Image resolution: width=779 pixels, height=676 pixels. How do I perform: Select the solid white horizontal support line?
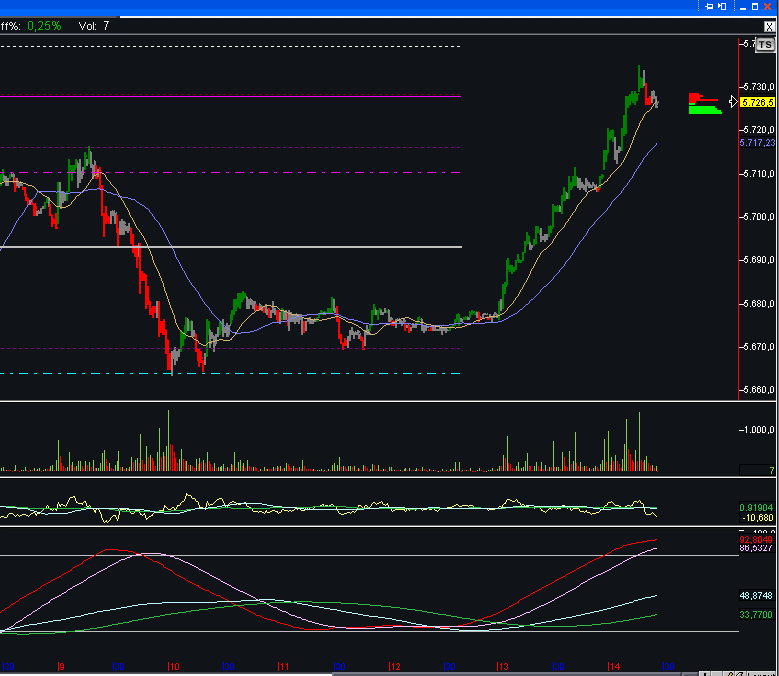231,247
